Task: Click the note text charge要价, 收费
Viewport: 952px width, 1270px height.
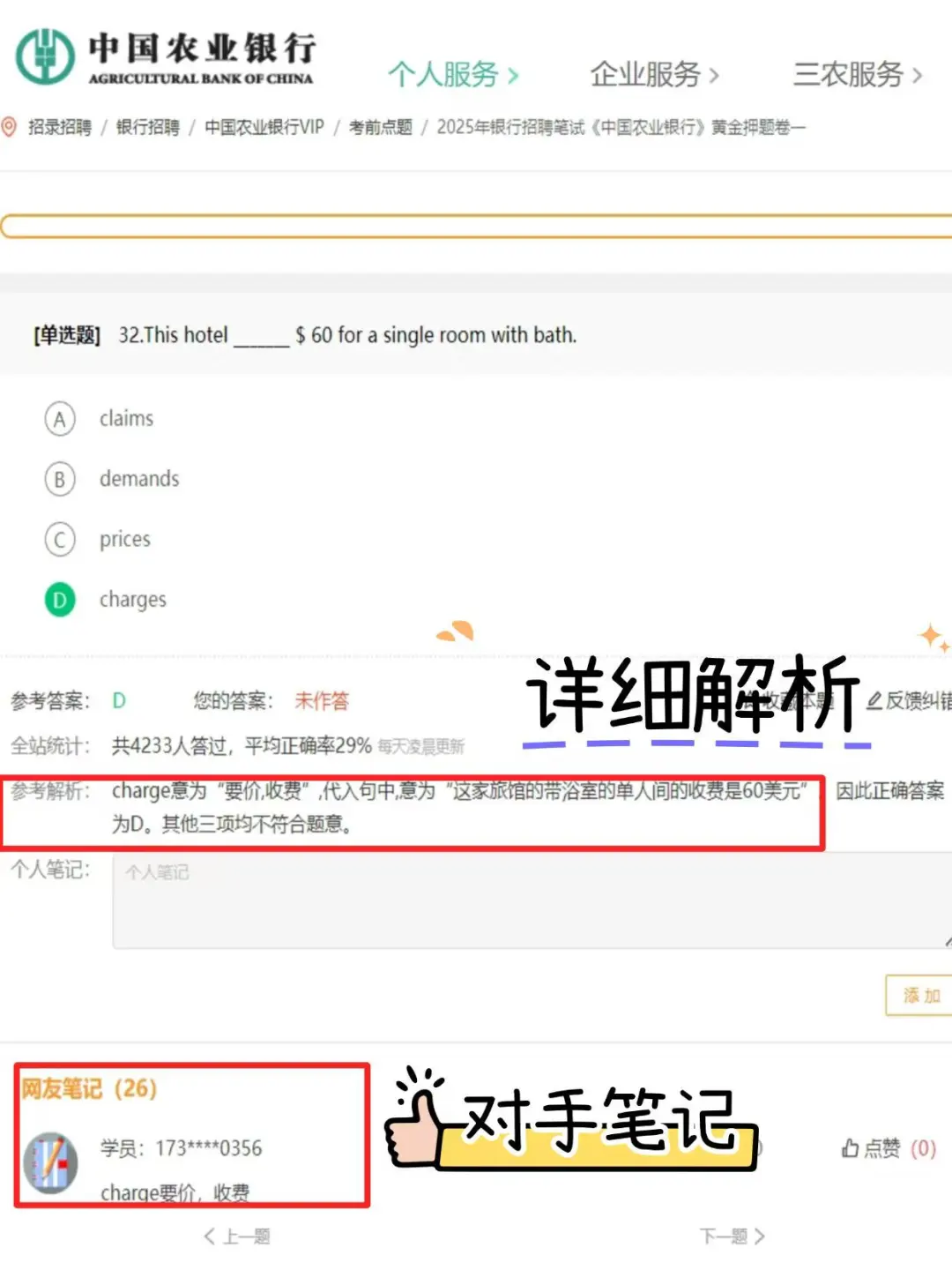Action: (175, 1192)
